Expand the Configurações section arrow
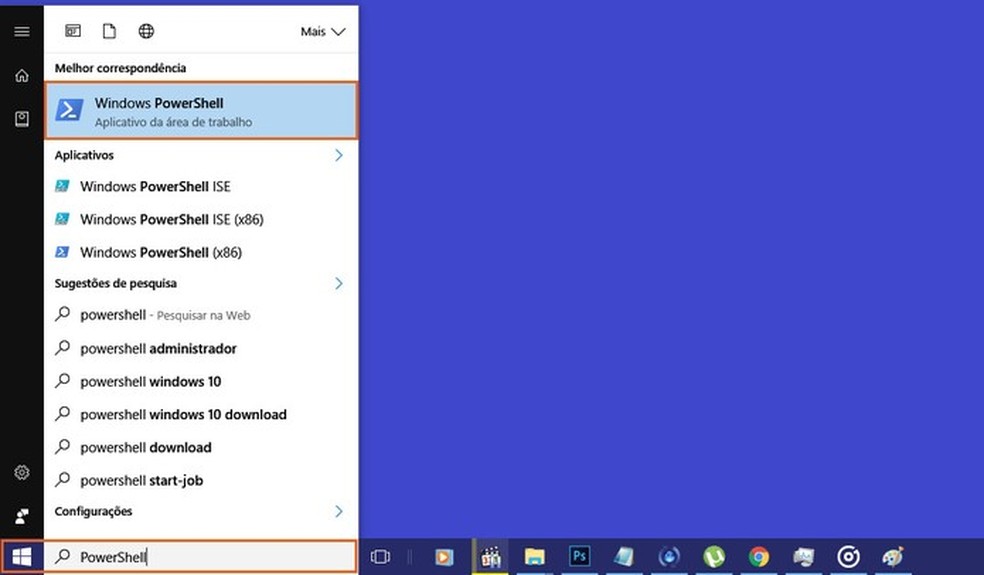984x575 pixels. (x=339, y=511)
